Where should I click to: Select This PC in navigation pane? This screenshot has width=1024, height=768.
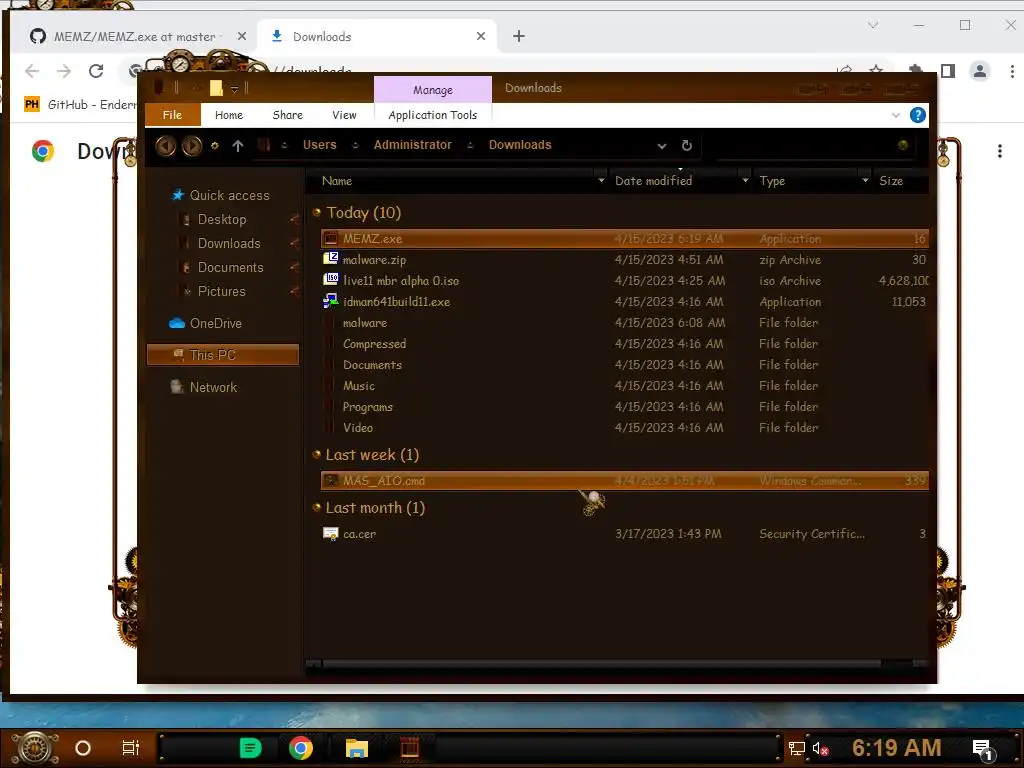[223, 355]
